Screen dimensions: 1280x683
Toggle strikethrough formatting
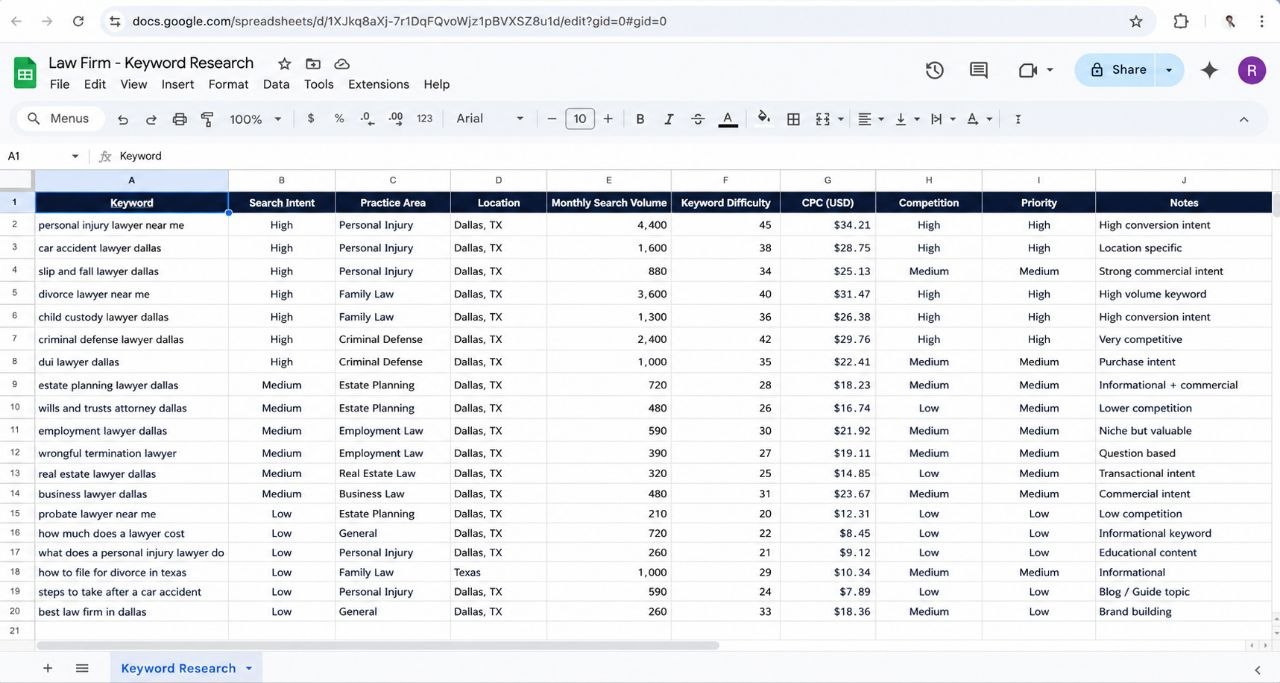[698, 119]
